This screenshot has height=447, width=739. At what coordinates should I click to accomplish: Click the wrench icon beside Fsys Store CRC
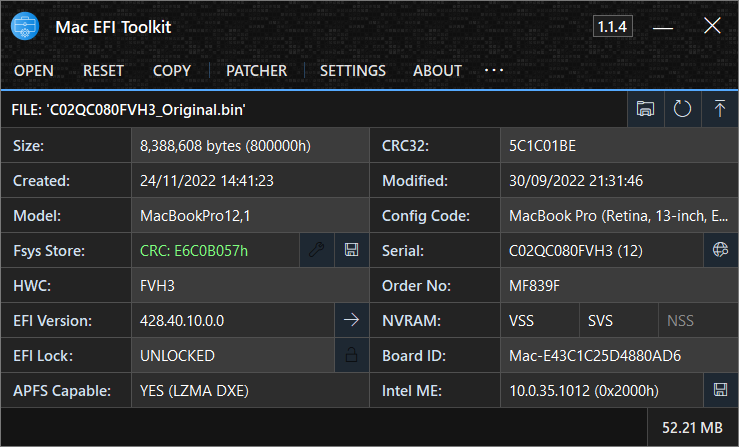(317, 250)
